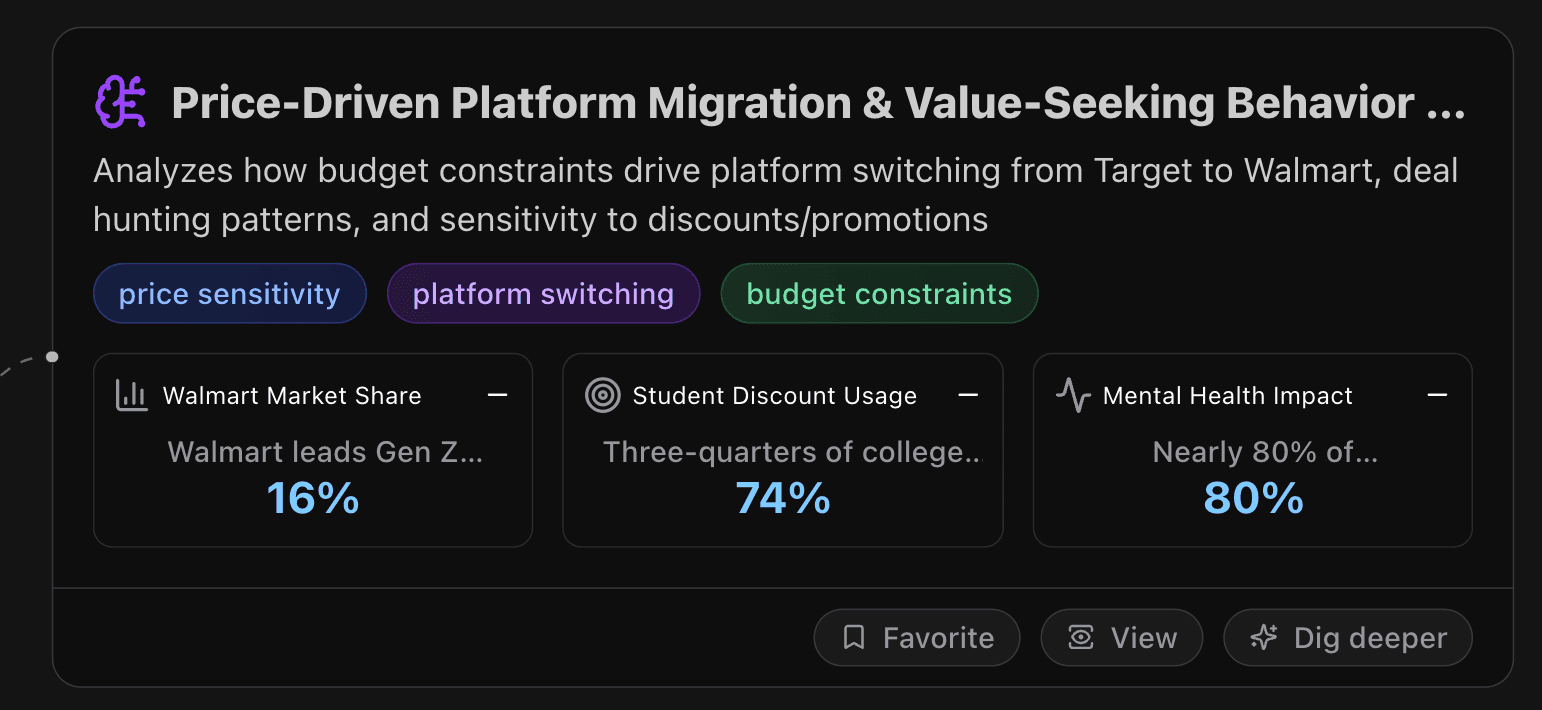This screenshot has width=1542, height=710.
Task: Collapse the Mental Health Impact metric card
Action: coord(1437,395)
